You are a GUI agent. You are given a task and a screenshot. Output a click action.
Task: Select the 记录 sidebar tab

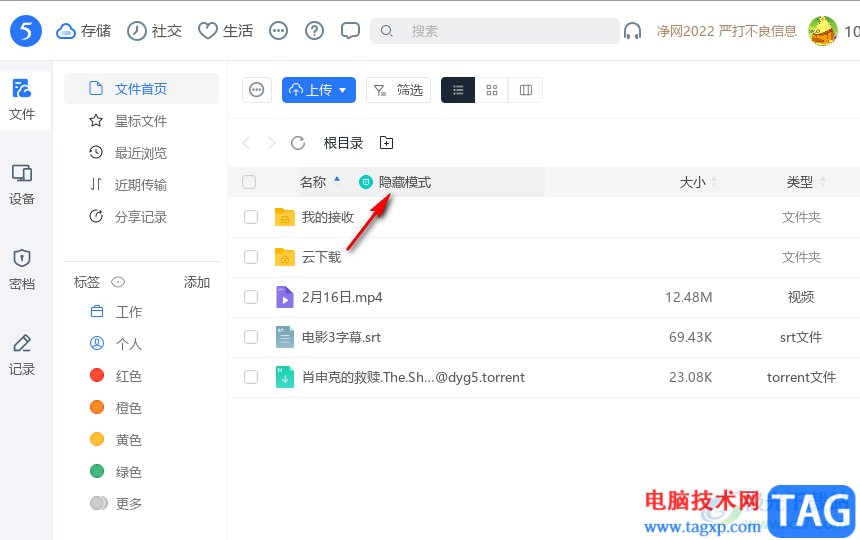[22, 355]
